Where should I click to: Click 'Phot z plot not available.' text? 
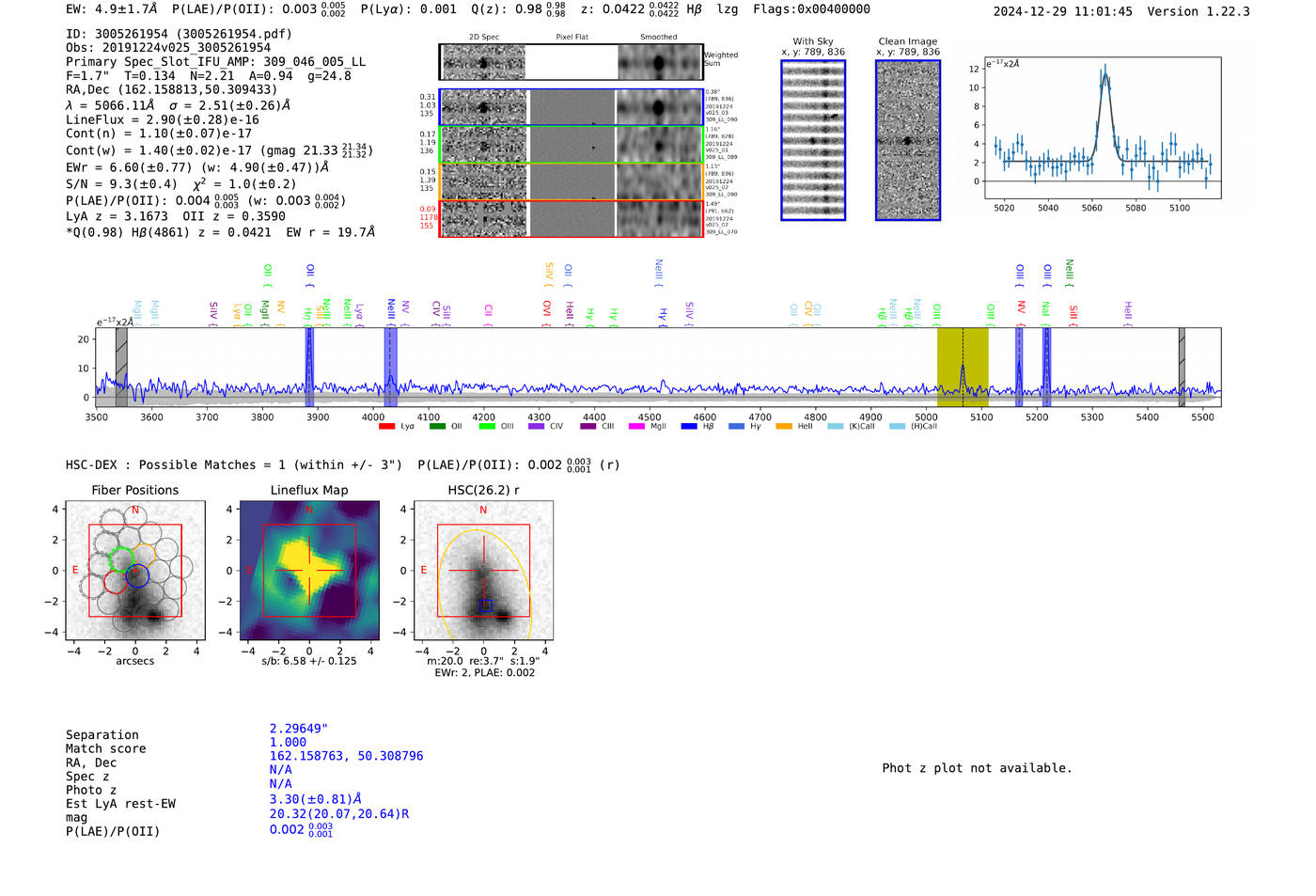coord(977,768)
